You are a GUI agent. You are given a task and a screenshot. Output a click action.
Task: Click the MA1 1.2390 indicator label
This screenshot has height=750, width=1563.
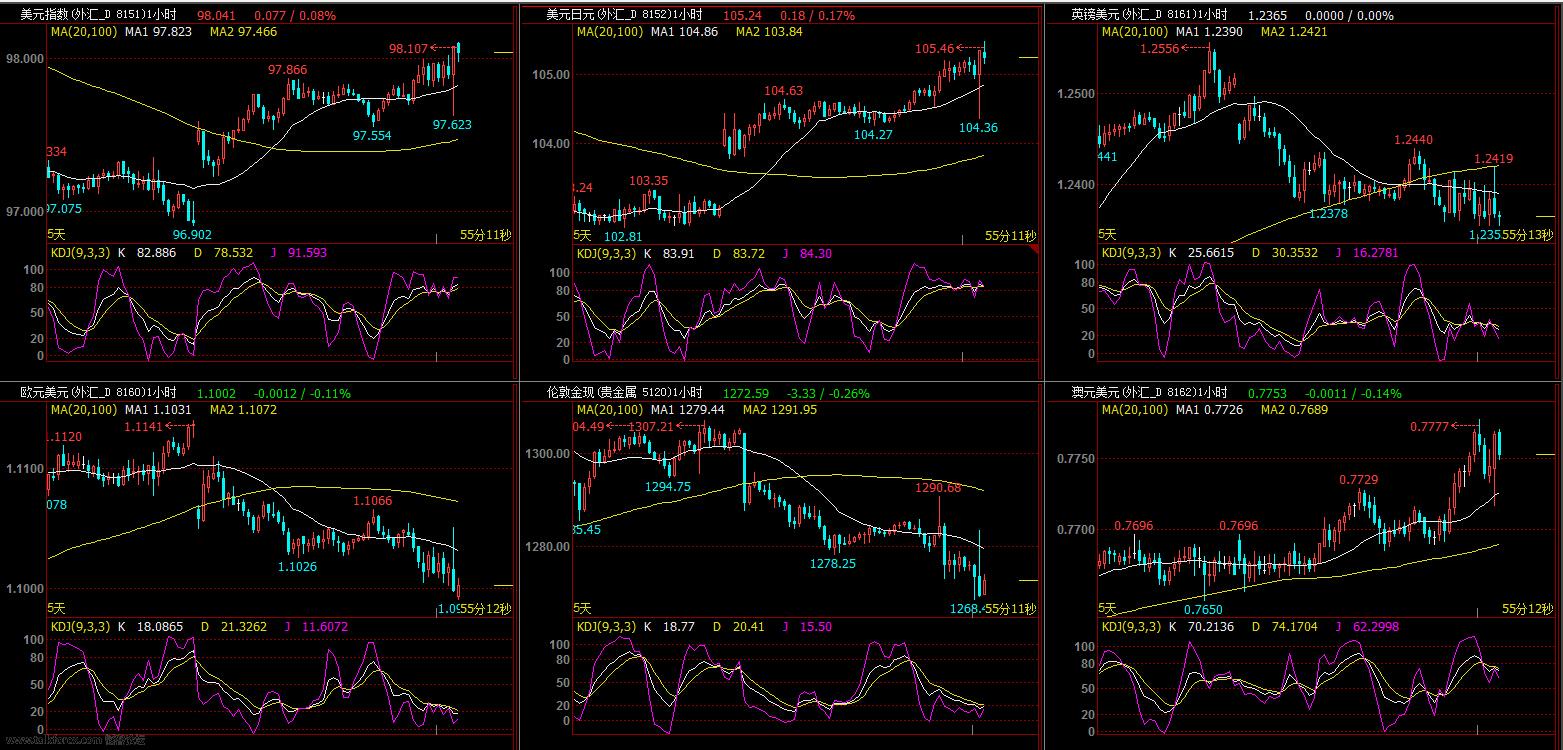[1210, 32]
